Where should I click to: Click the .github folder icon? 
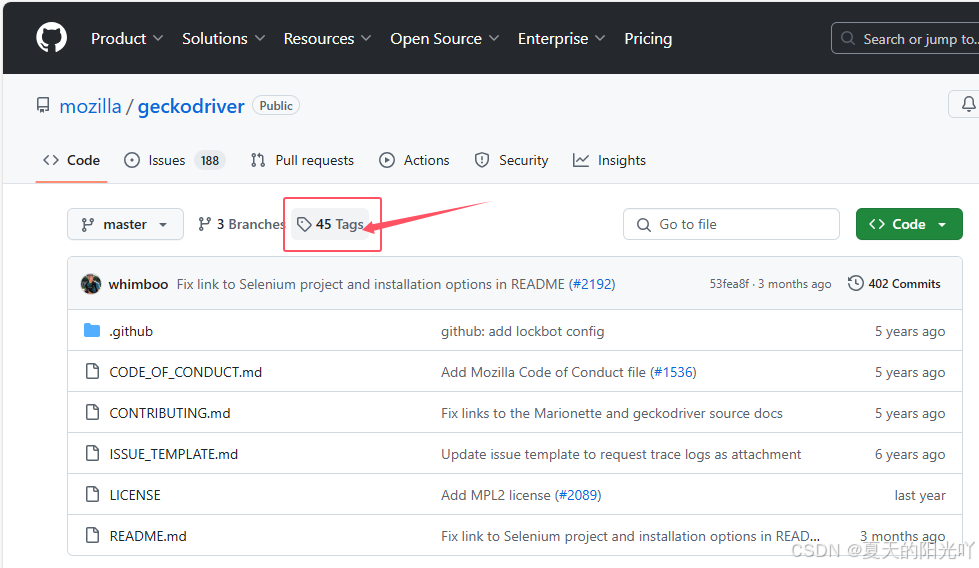pos(92,330)
